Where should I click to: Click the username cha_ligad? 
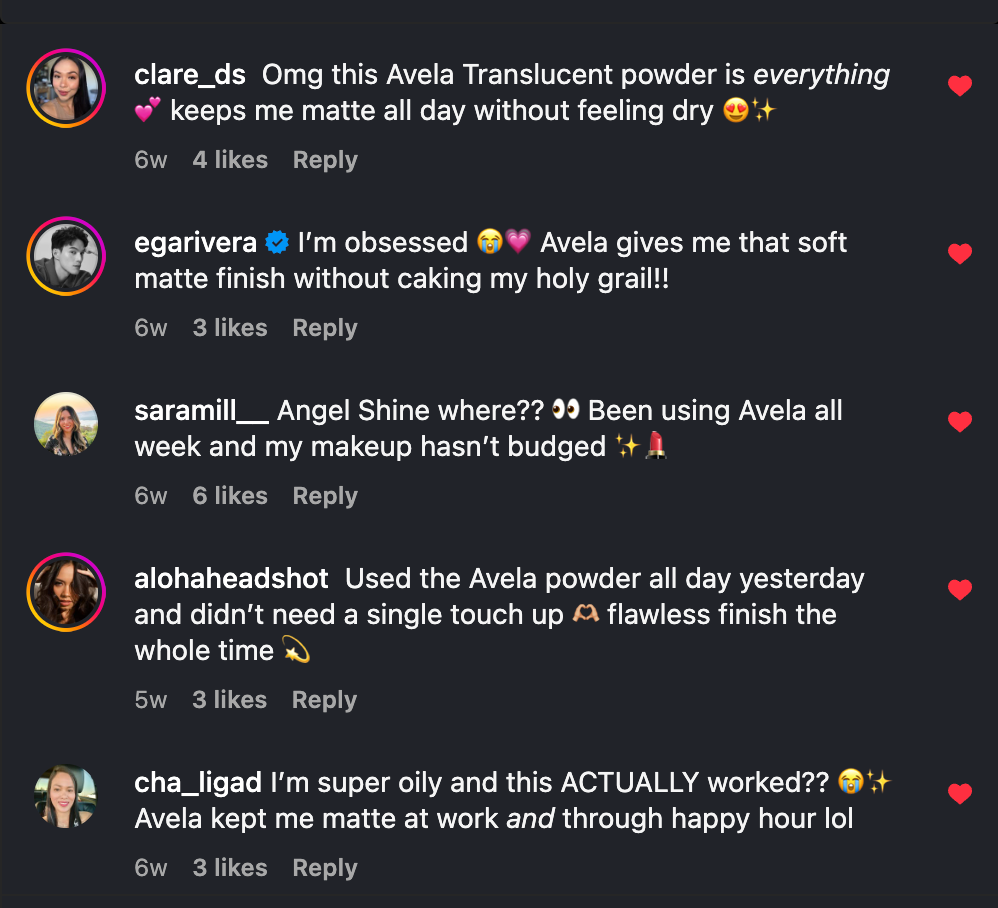tap(196, 782)
